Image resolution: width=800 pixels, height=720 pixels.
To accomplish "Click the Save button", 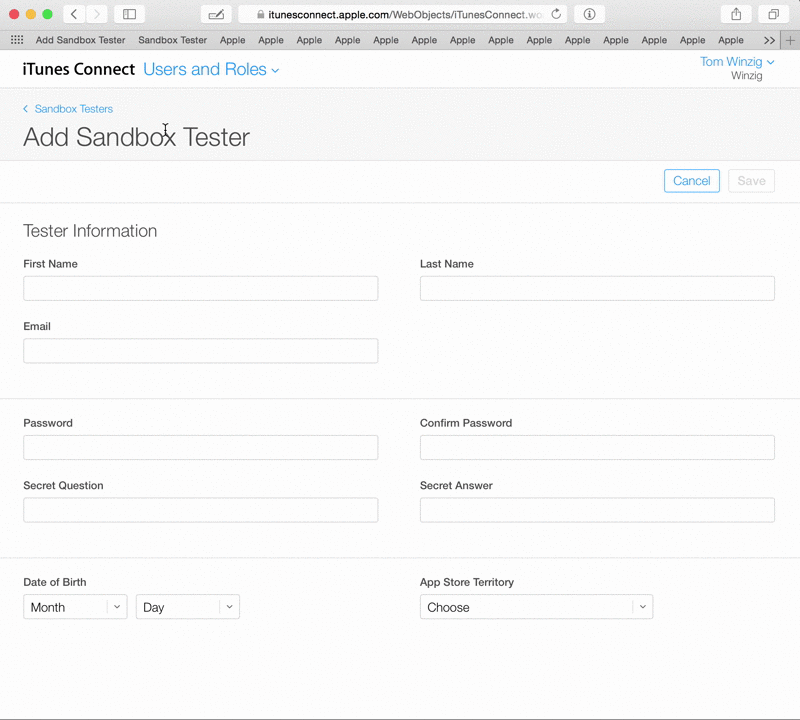I will click(x=751, y=181).
